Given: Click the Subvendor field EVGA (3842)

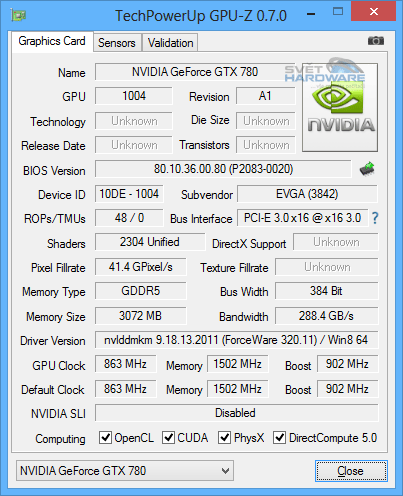Looking at the screenshot, I should pos(307,194).
